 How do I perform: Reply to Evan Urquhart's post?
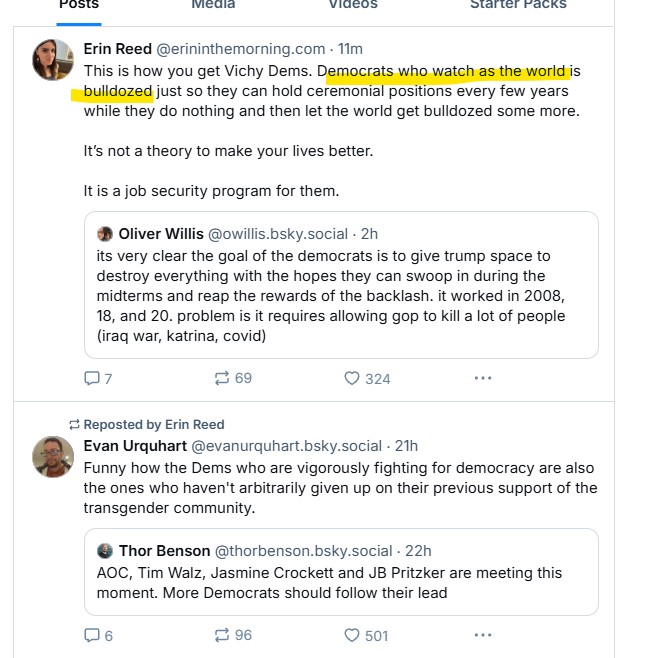coord(92,635)
